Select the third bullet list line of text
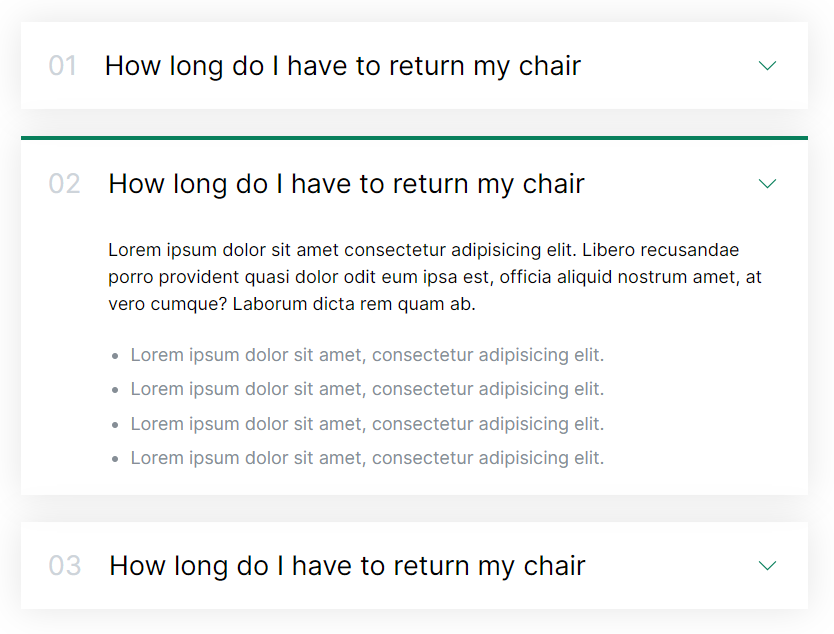This screenshot has height=634, width=834. tap(367, 424)
